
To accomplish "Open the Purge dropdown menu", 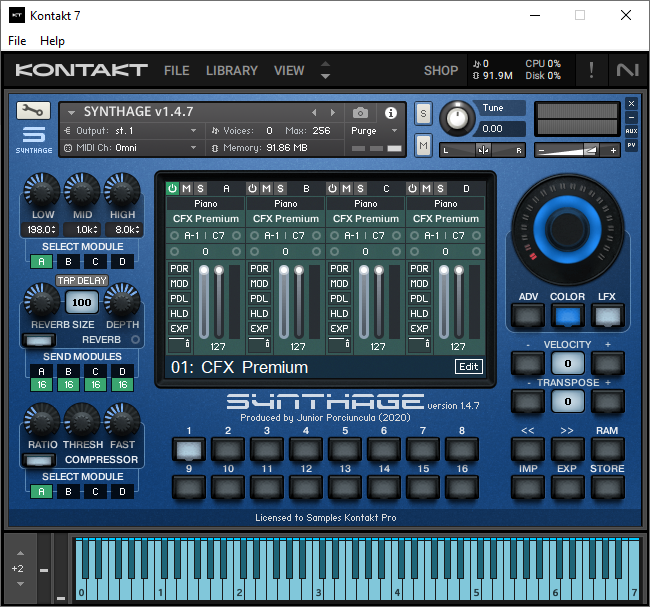I will 374,131.
